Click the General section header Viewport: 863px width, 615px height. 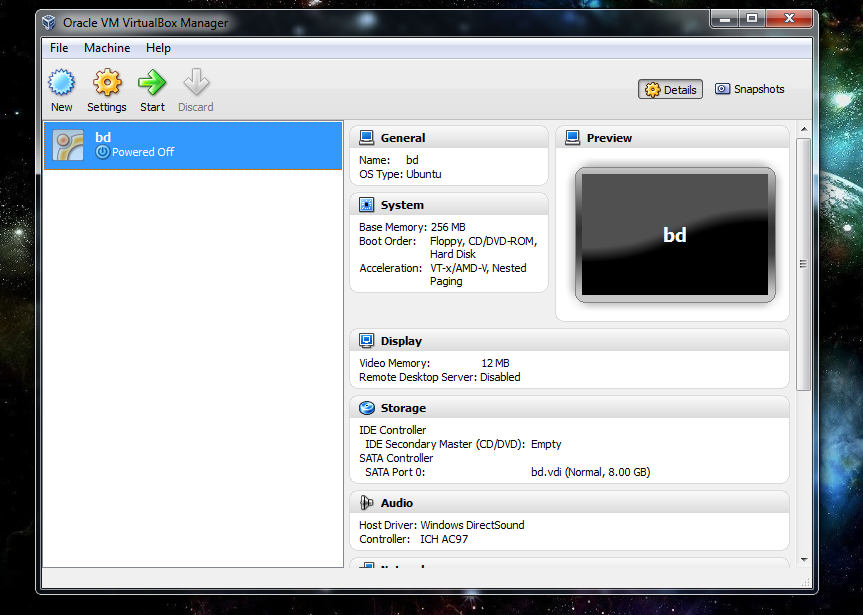point(449,138)
